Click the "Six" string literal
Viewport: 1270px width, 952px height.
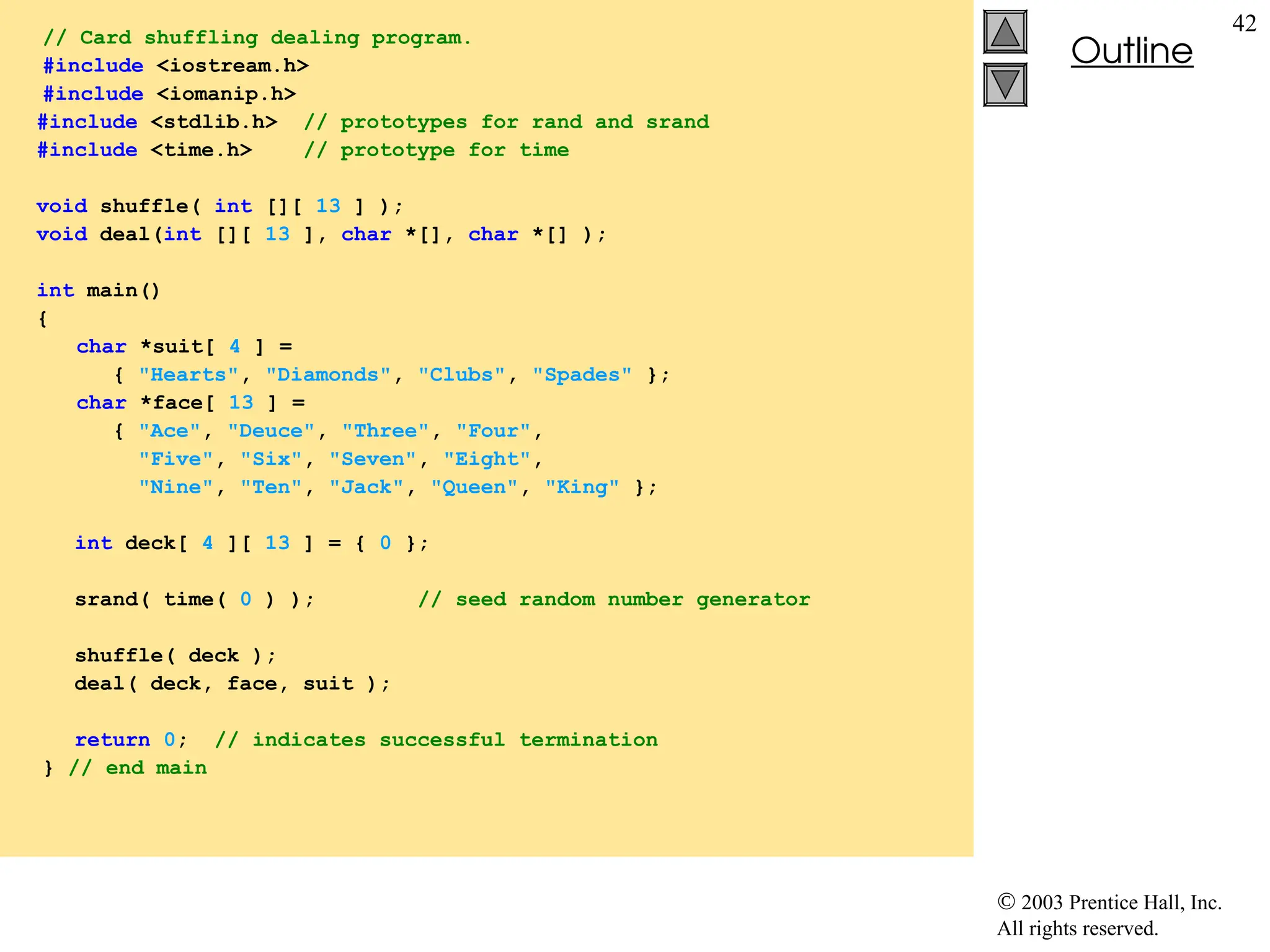tap(271, 459)
